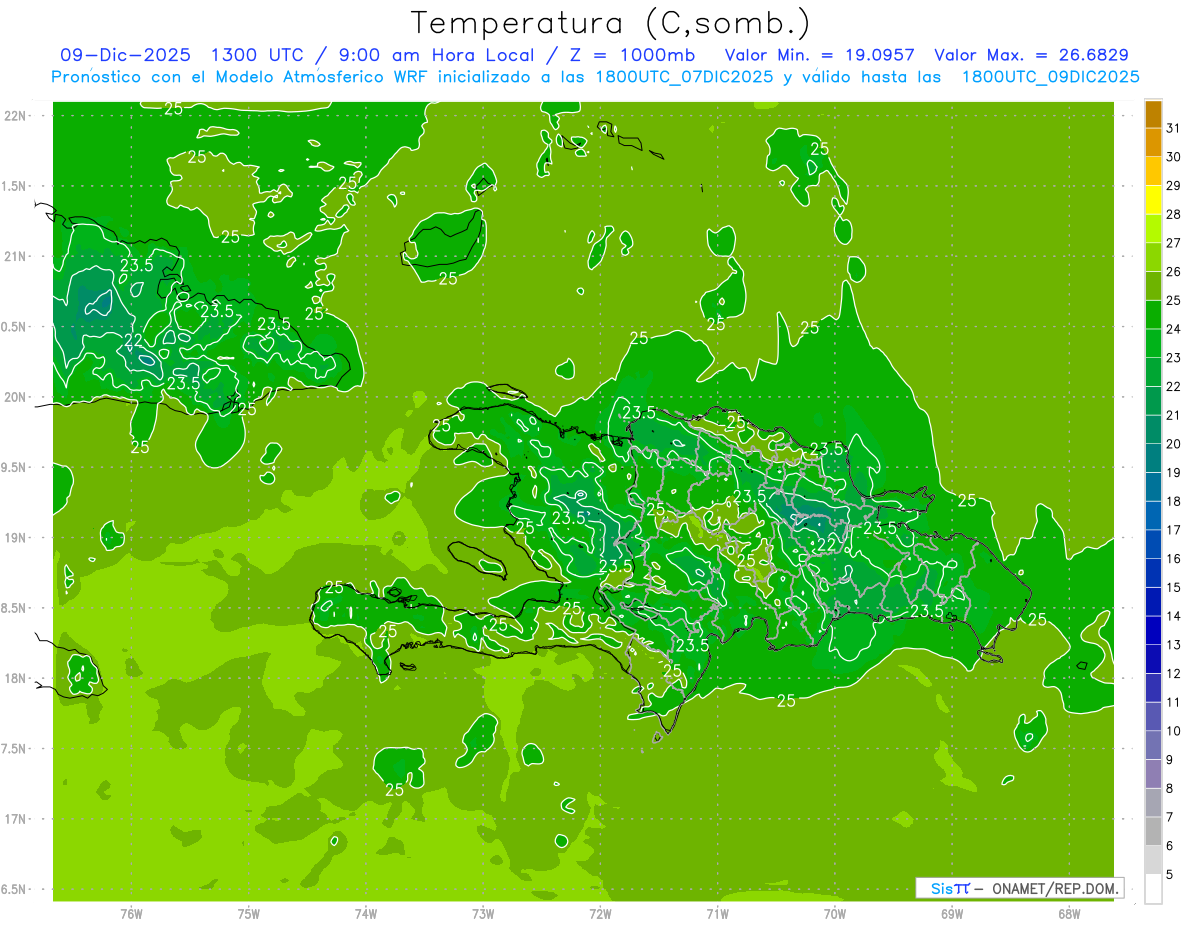
Task: Click the colorbar tick label "8"
Action: pyautogui.click(x=1170, y=788)
